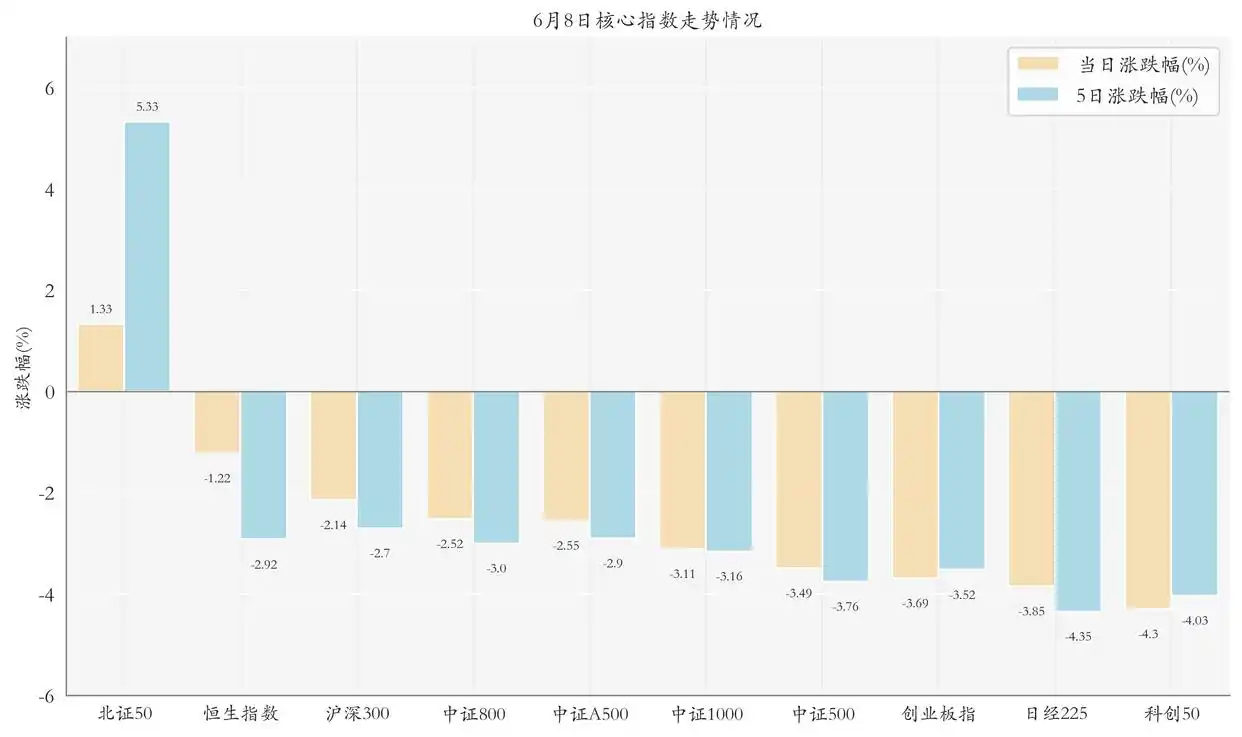Click the -2.14 value label
Viewport: 1242px width, 737px height.
333,525
